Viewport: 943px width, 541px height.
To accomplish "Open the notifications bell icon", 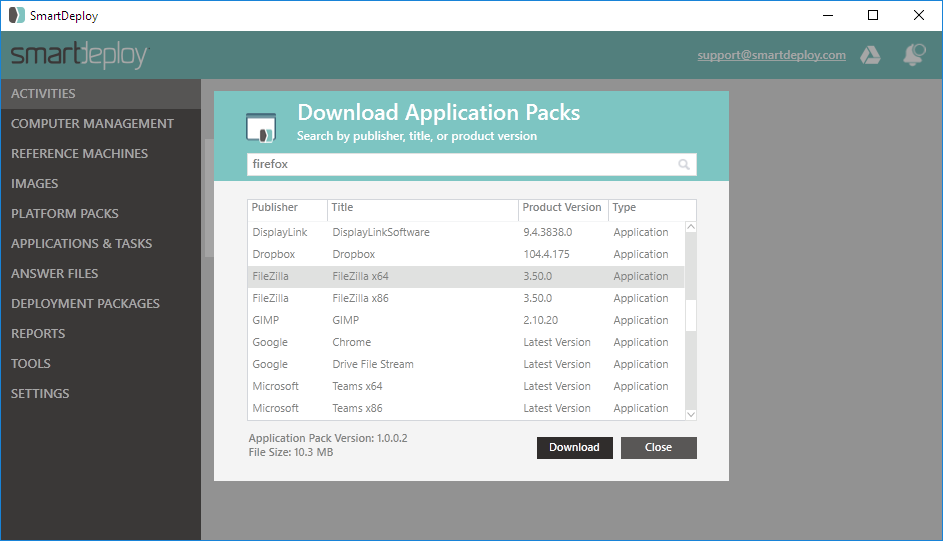I will click(914, 55).
